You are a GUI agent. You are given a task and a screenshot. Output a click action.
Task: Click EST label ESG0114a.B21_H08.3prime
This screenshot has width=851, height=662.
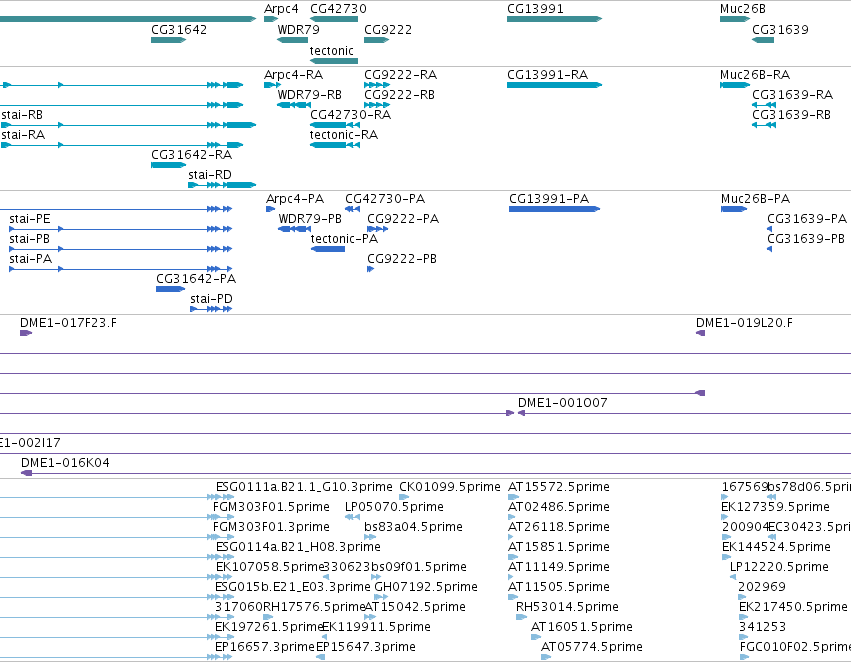pyautogui.click(x=298, y=548)
